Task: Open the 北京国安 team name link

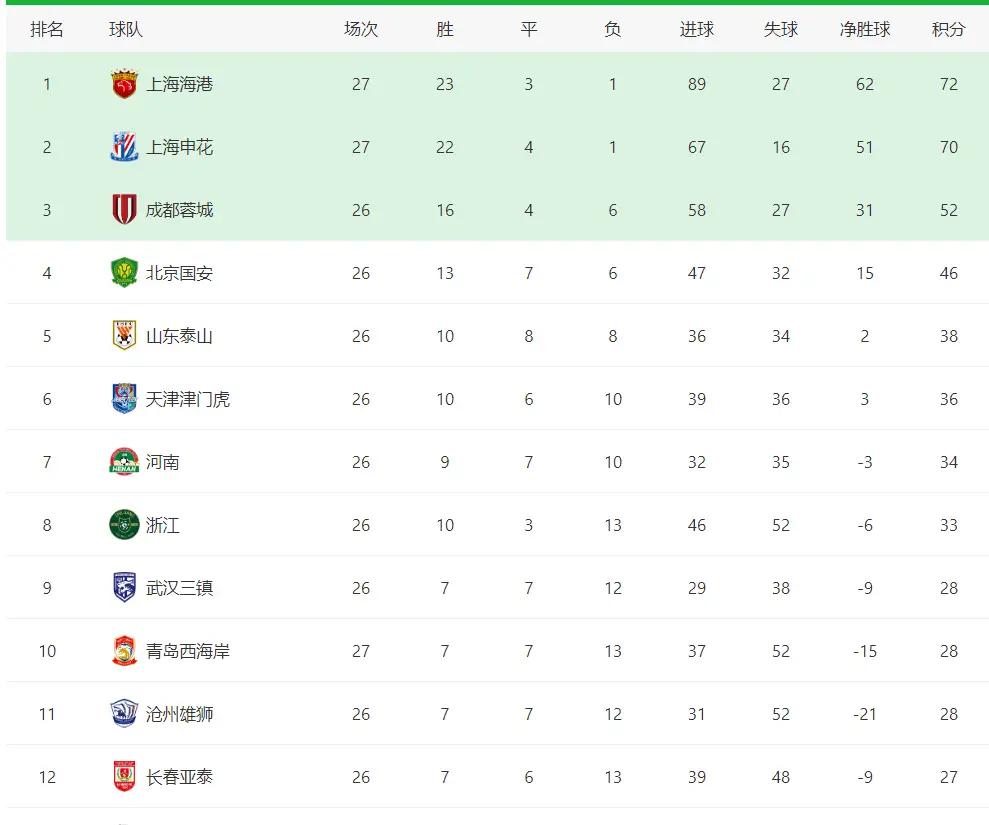Action: coord(180,273)
